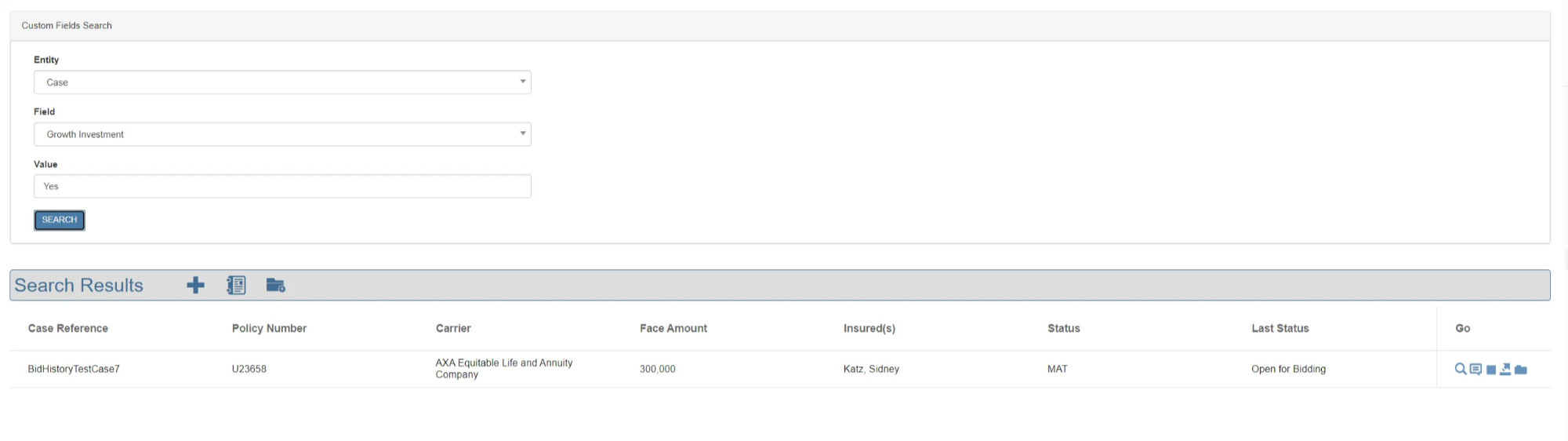The image size is (1568, 441).
Task: Click the folder icon in the Go column
Action: [1521, 370]
